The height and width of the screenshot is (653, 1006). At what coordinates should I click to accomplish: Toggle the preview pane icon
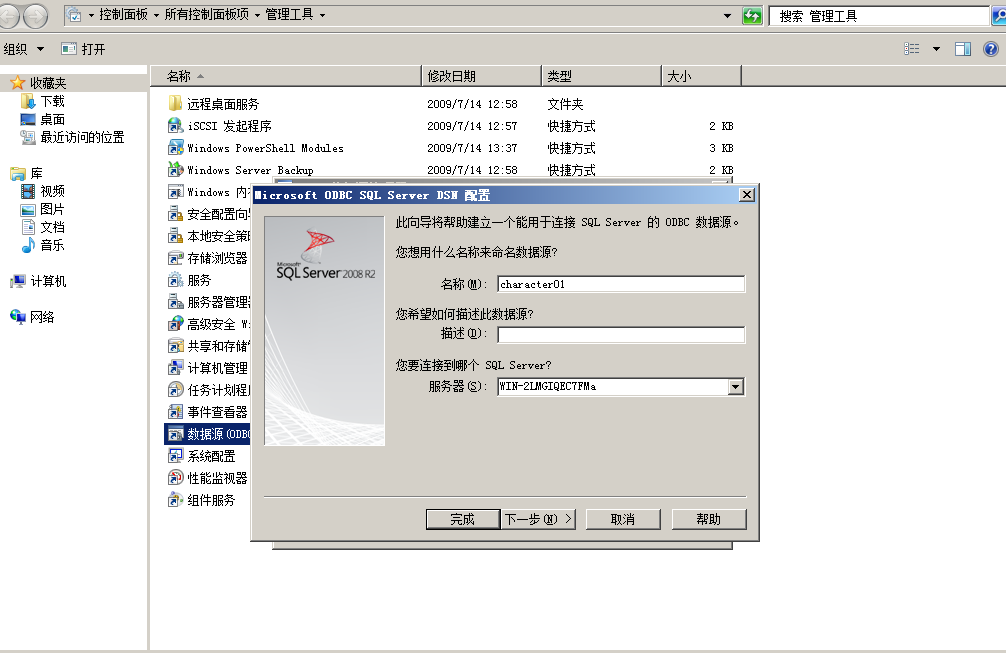[x=962, y=49]
